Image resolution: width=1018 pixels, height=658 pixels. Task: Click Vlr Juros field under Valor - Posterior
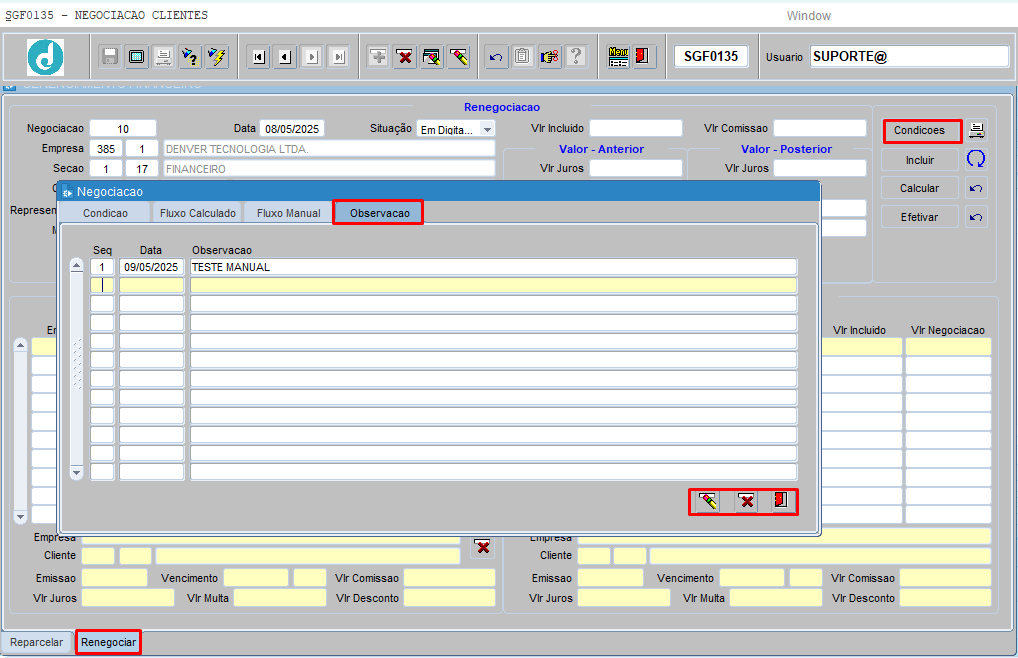click(819, 168)
